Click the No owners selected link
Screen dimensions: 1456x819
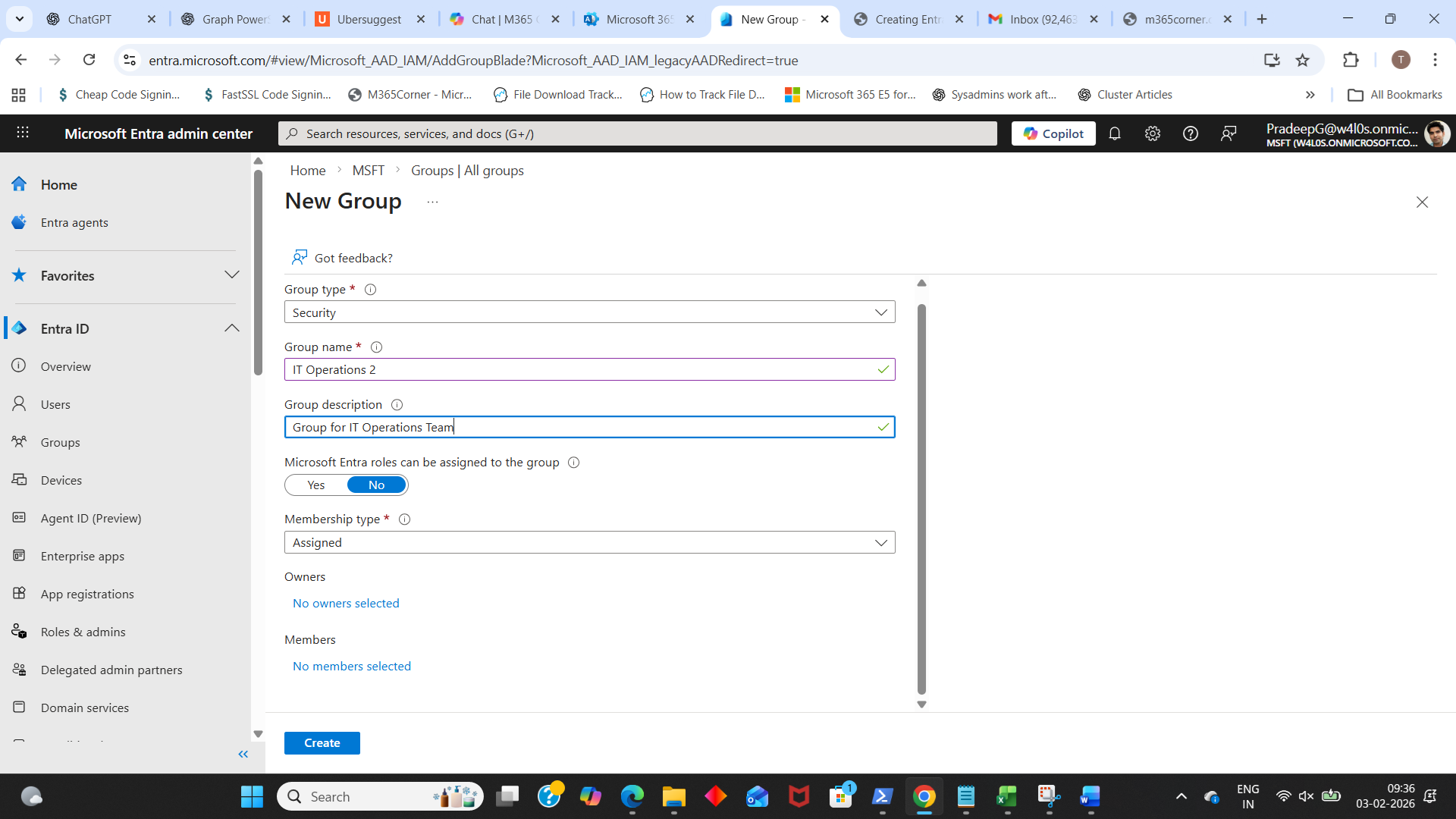(346, 604)
